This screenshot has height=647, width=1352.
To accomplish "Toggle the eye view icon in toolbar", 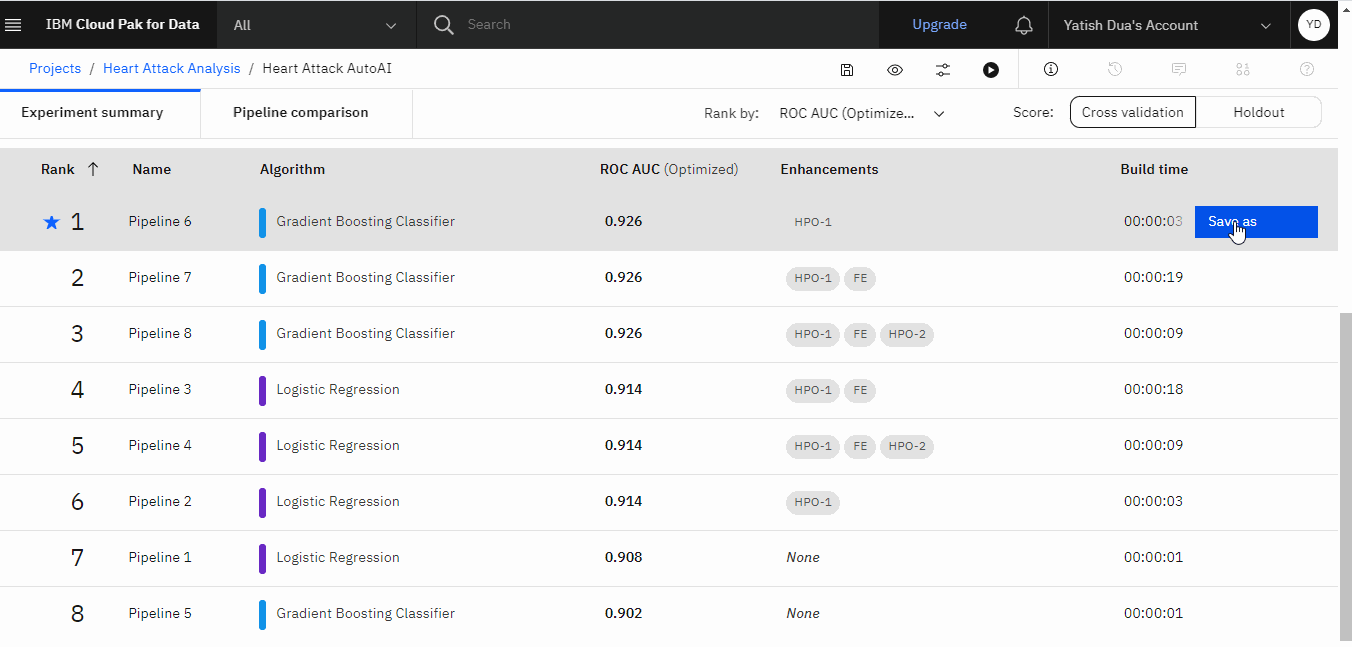I will coord(895,69).
